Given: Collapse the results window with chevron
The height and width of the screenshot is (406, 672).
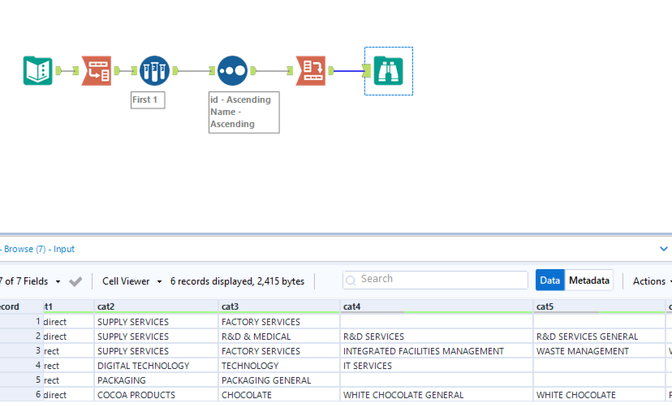Looking at the screenshot, I should pyautogui.click(x=663, y=249).
